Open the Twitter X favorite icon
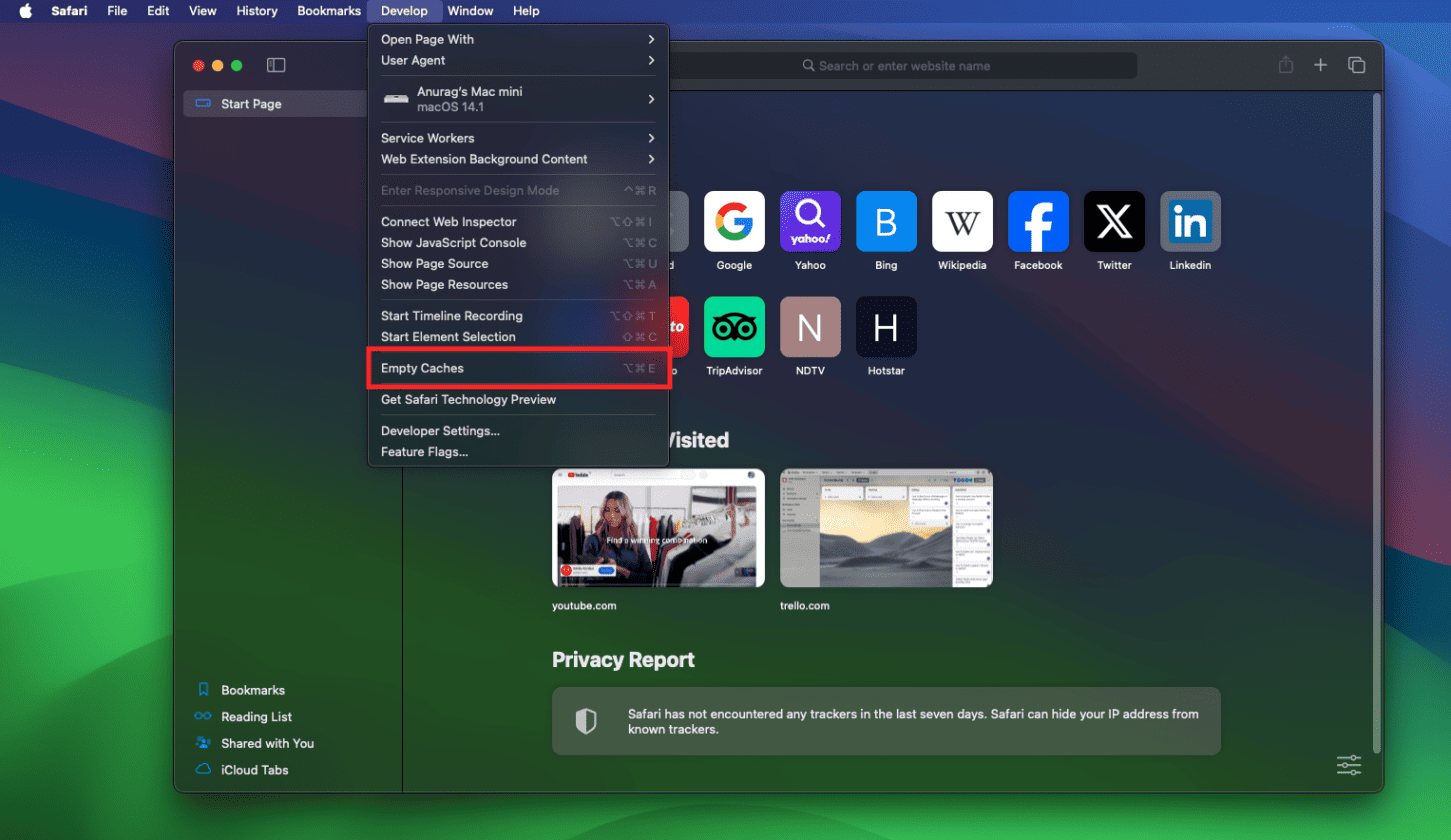Screen dimensions: 1451x840 (x=1114, y=221)
